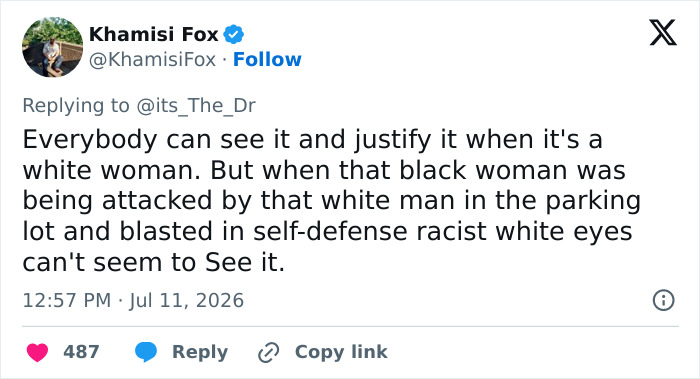
Task: Open the 12:57 PM timestamp
Action: coord(67,300)
